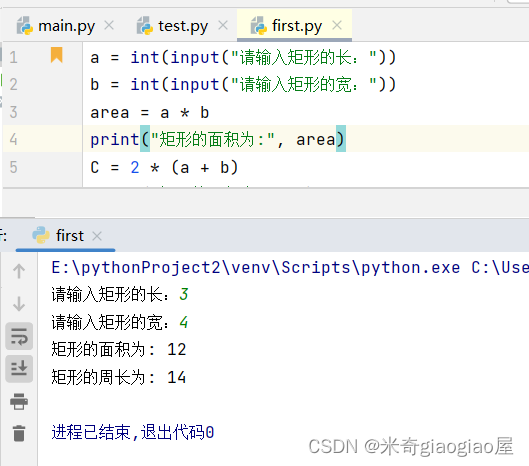
Task: Open the 'first' run tab
Action: coord(65,236)
